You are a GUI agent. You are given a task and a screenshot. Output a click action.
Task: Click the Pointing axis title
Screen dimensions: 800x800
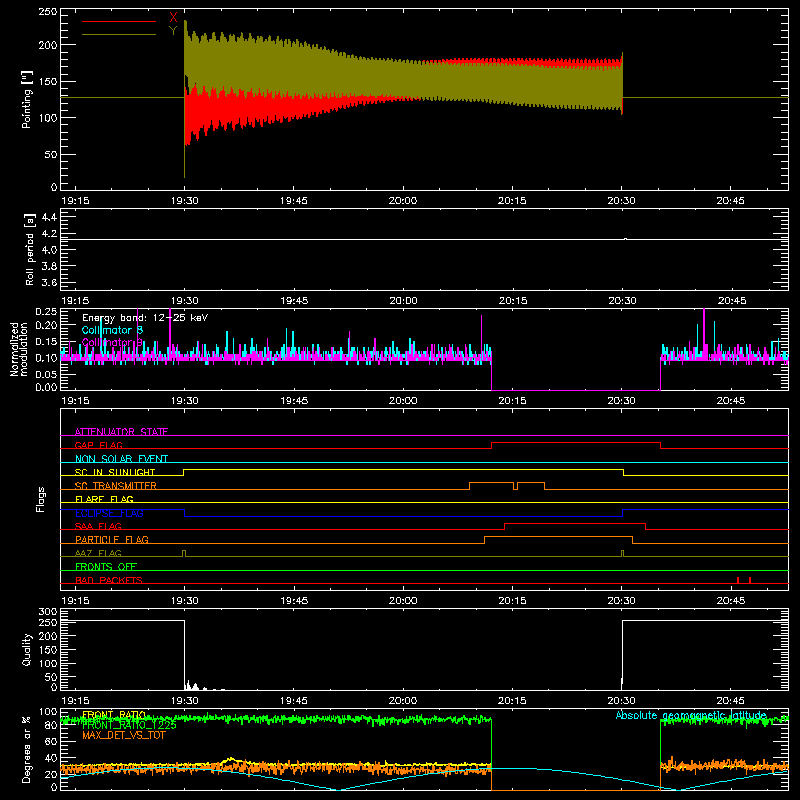tap(27, 99)
